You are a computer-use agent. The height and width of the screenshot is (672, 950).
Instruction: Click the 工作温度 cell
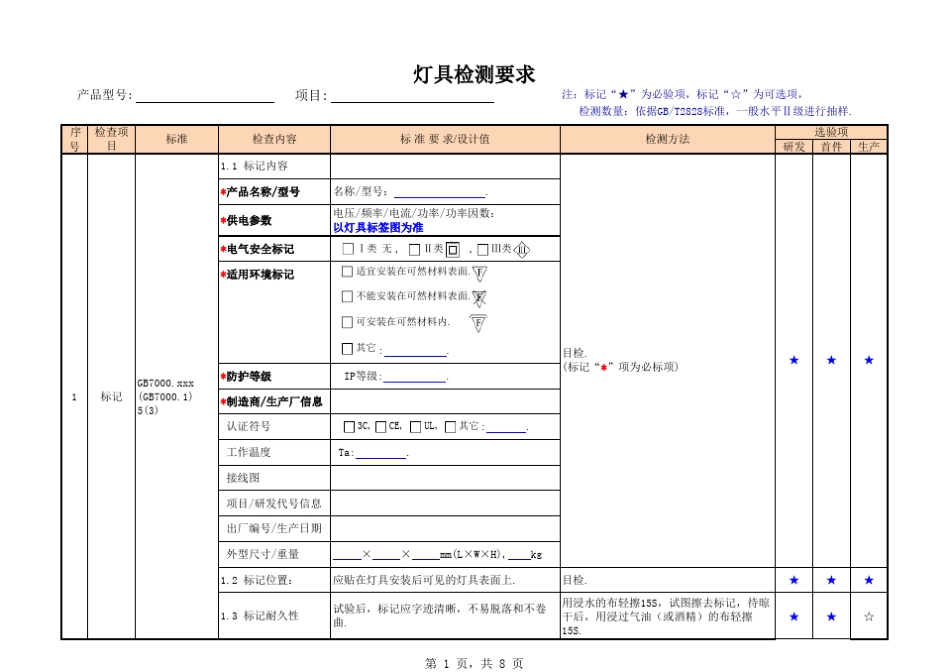274,453
